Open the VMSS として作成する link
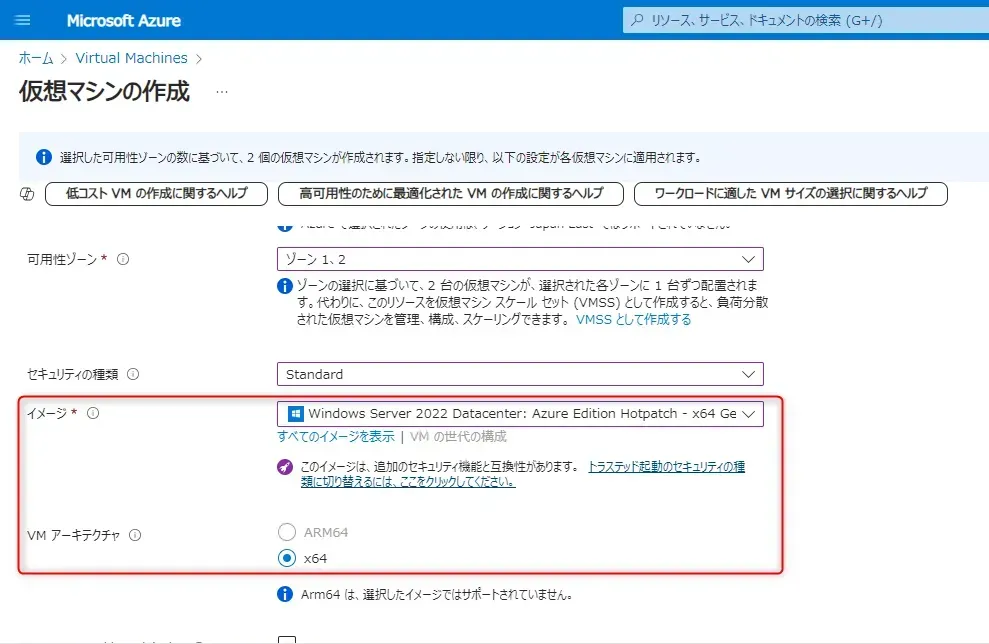The height and width of the screenshot is (644, 989). [633, 320]
